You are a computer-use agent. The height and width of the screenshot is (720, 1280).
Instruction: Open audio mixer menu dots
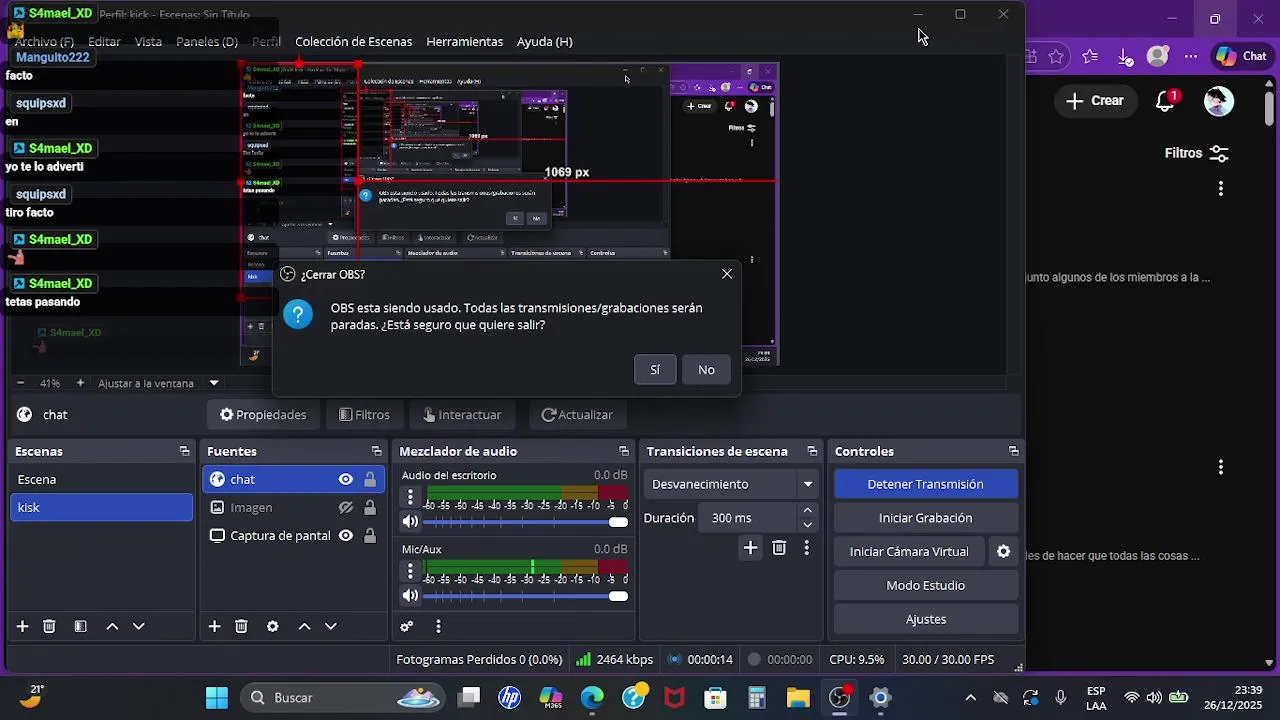click(438, 627)
